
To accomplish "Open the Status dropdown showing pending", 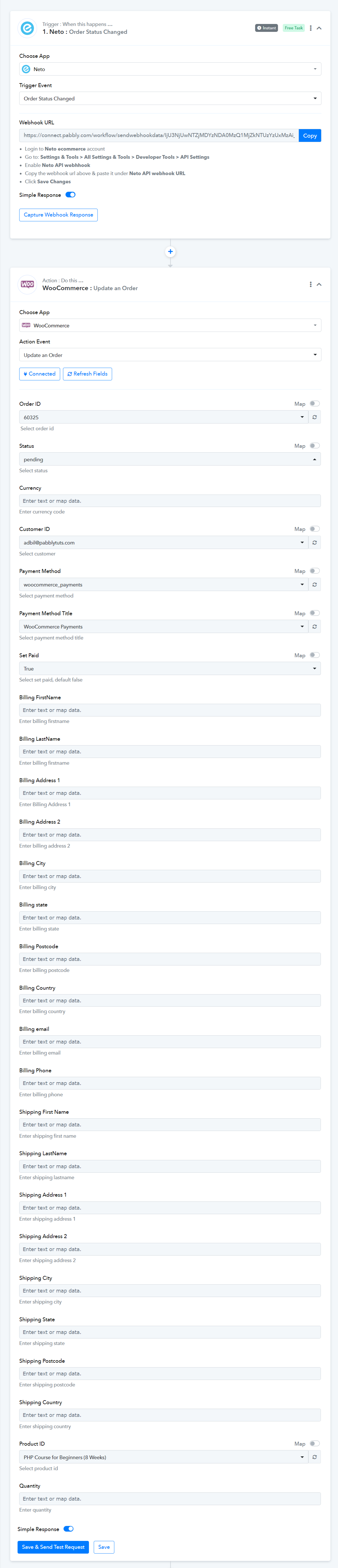I will click(170, 460).
